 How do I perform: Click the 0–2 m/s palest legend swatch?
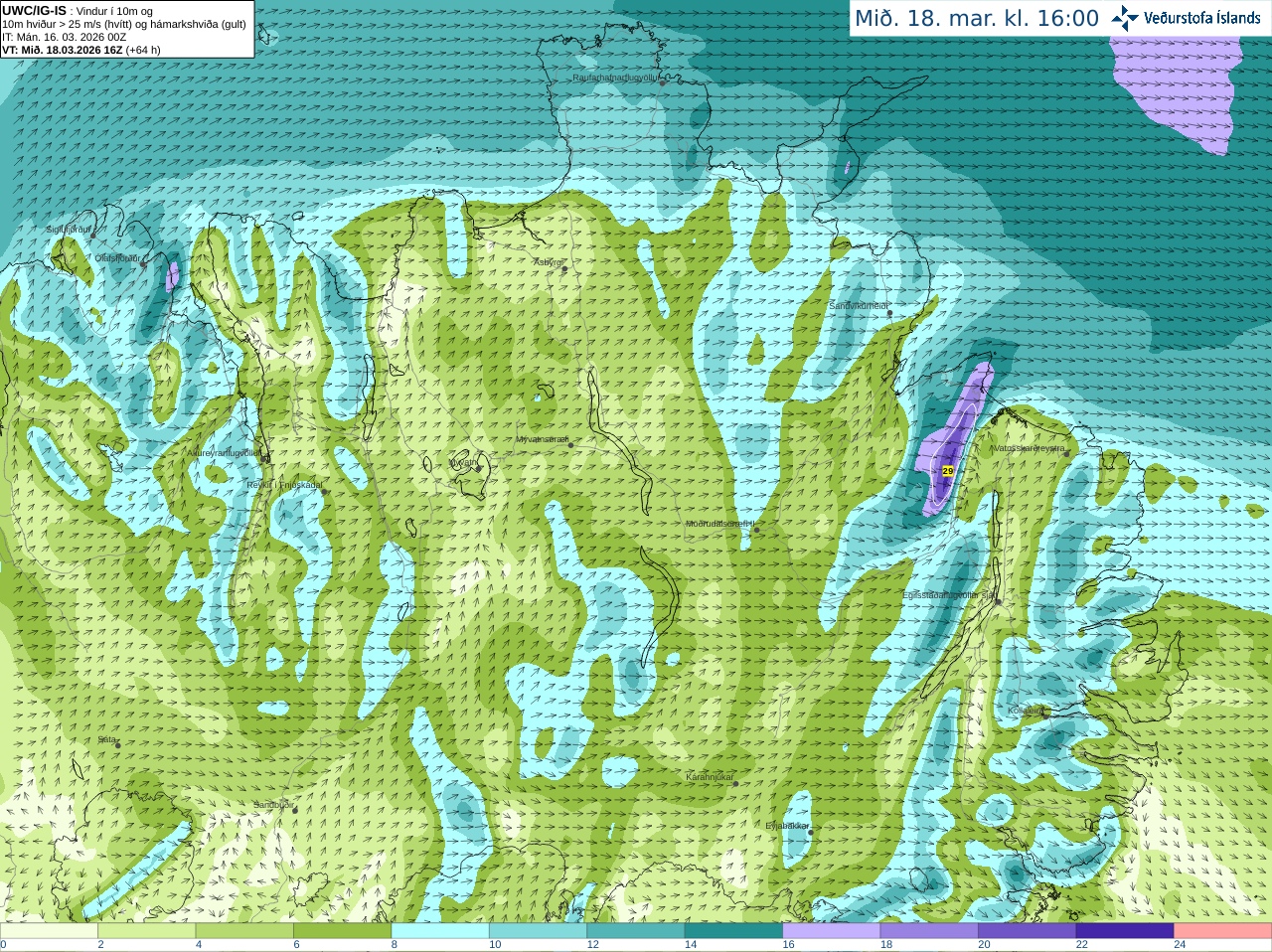(x=49, y=931)
